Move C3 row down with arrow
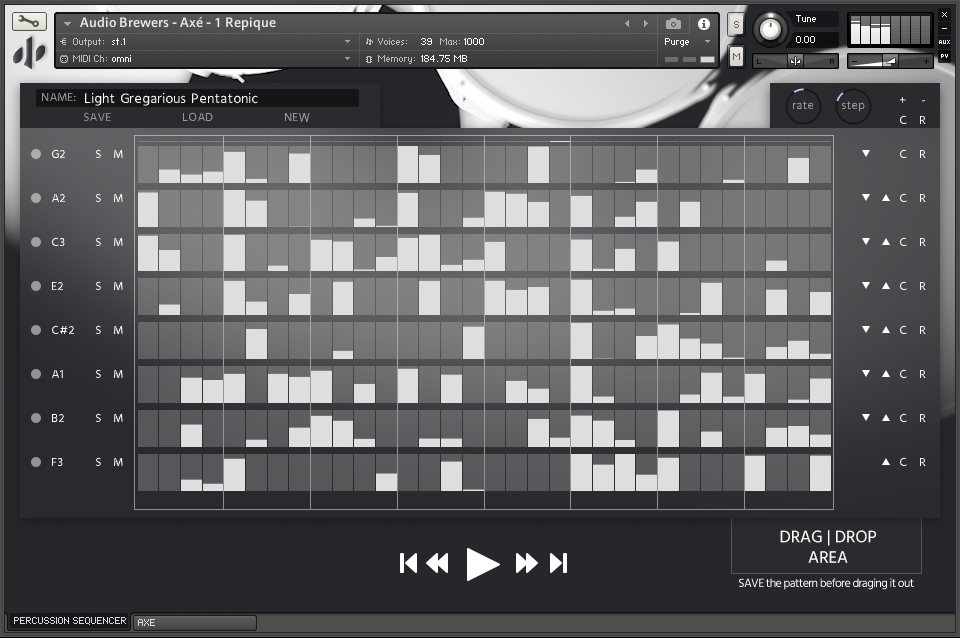Screen dimensions: 960x638 click(866, 242)
